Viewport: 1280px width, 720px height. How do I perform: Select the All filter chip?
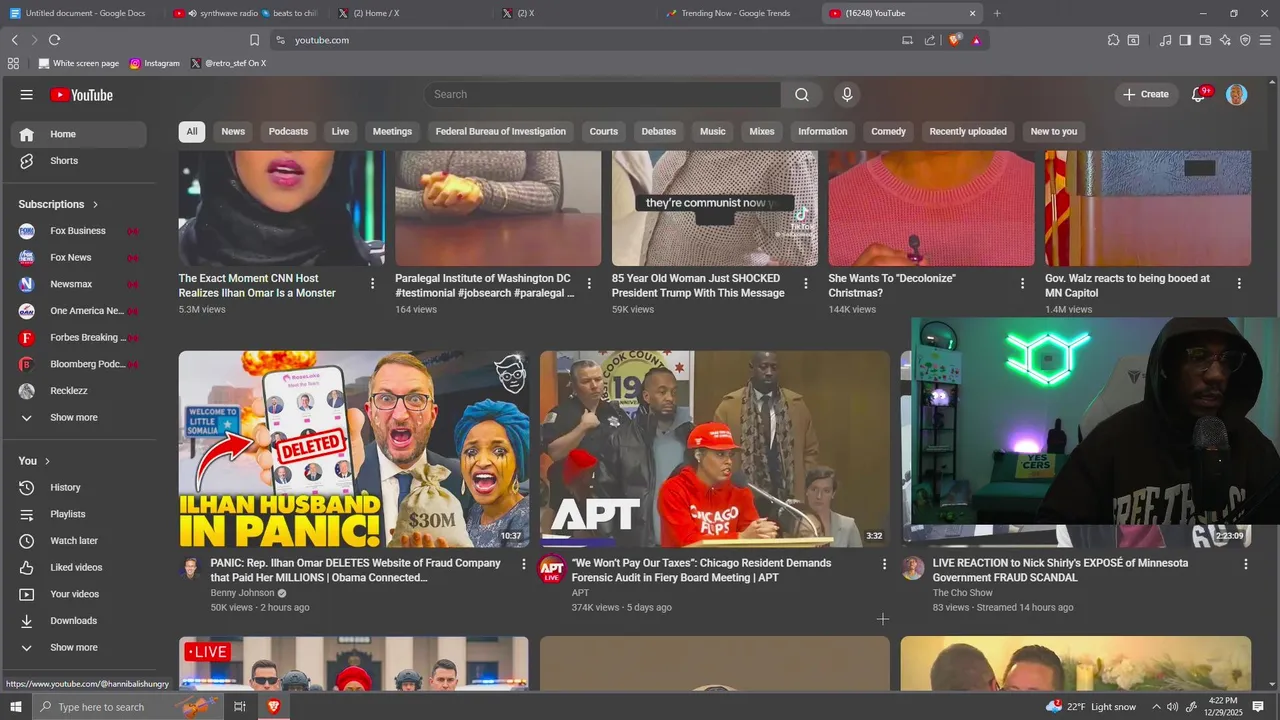[192, 132]
